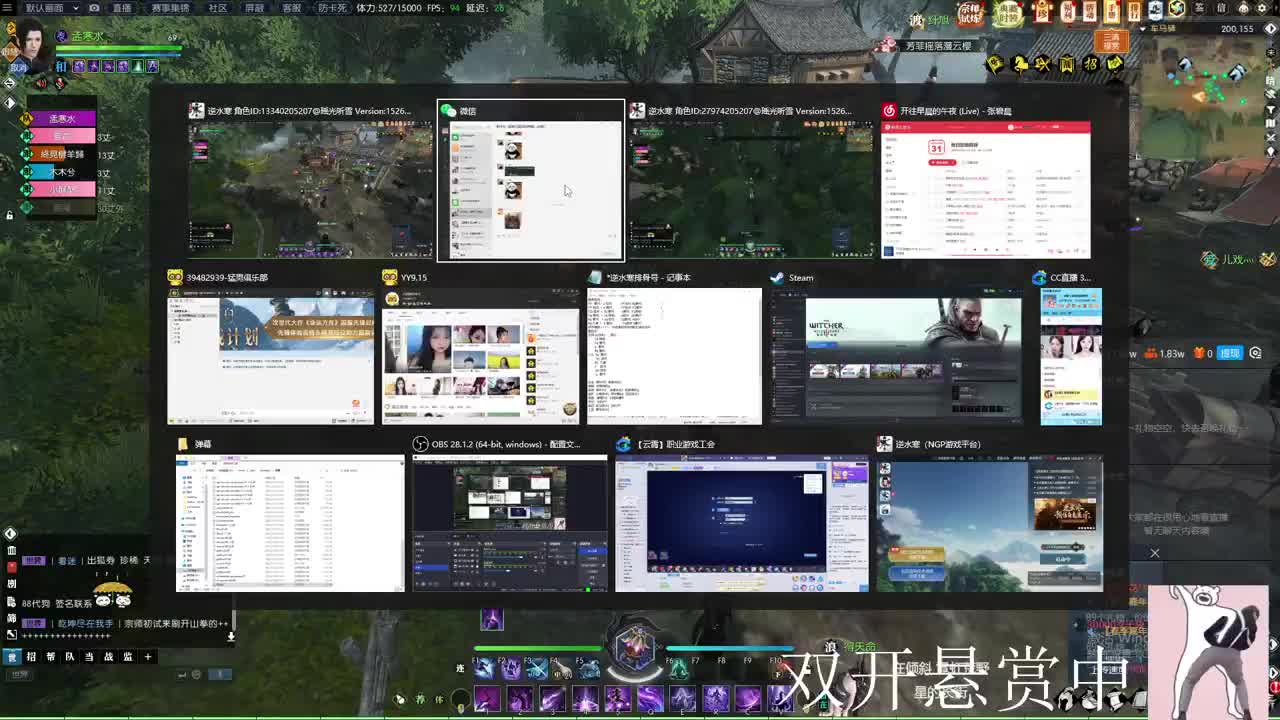This screenshot has width=1280, height=720.
Task: Switch to the 招 chat tab
Action: click(31, 657)
